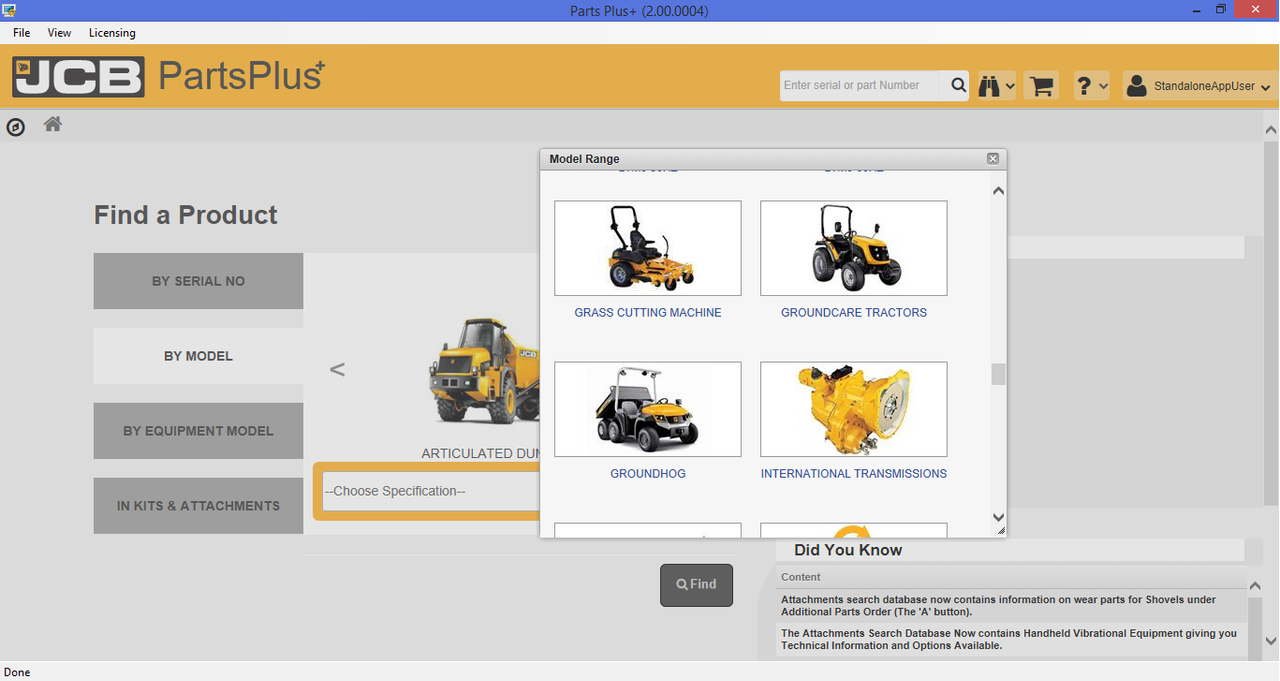Switch to IN KITS & ATTACHMENTS tab
1280x681 pixels.
click(x=198, y=506)
